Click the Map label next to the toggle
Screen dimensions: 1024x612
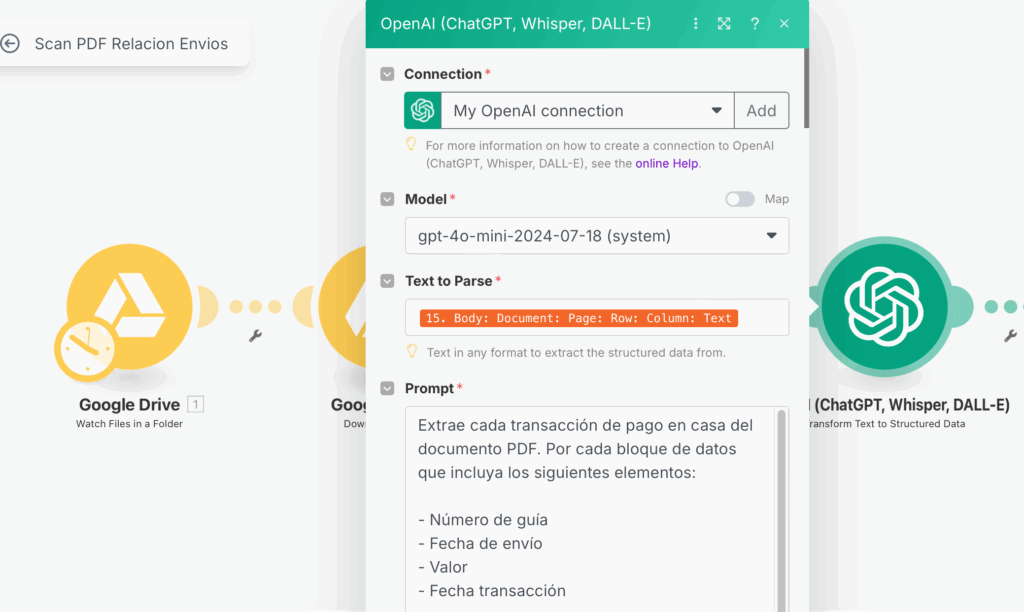(776, 199)
